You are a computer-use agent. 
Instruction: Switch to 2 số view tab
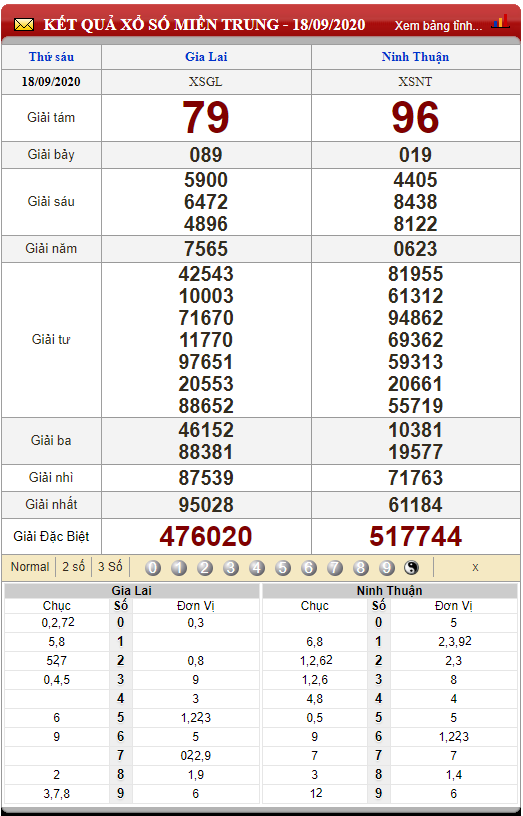coord(73,567)
